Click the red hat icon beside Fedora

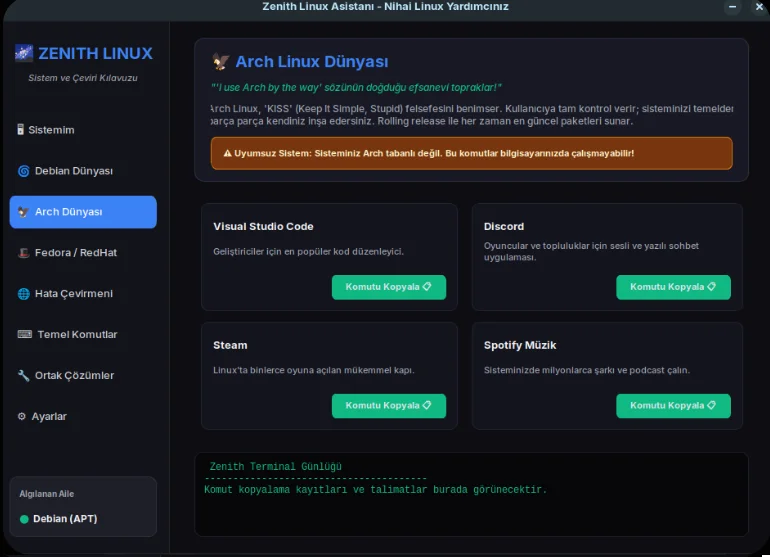click(24, 252)
